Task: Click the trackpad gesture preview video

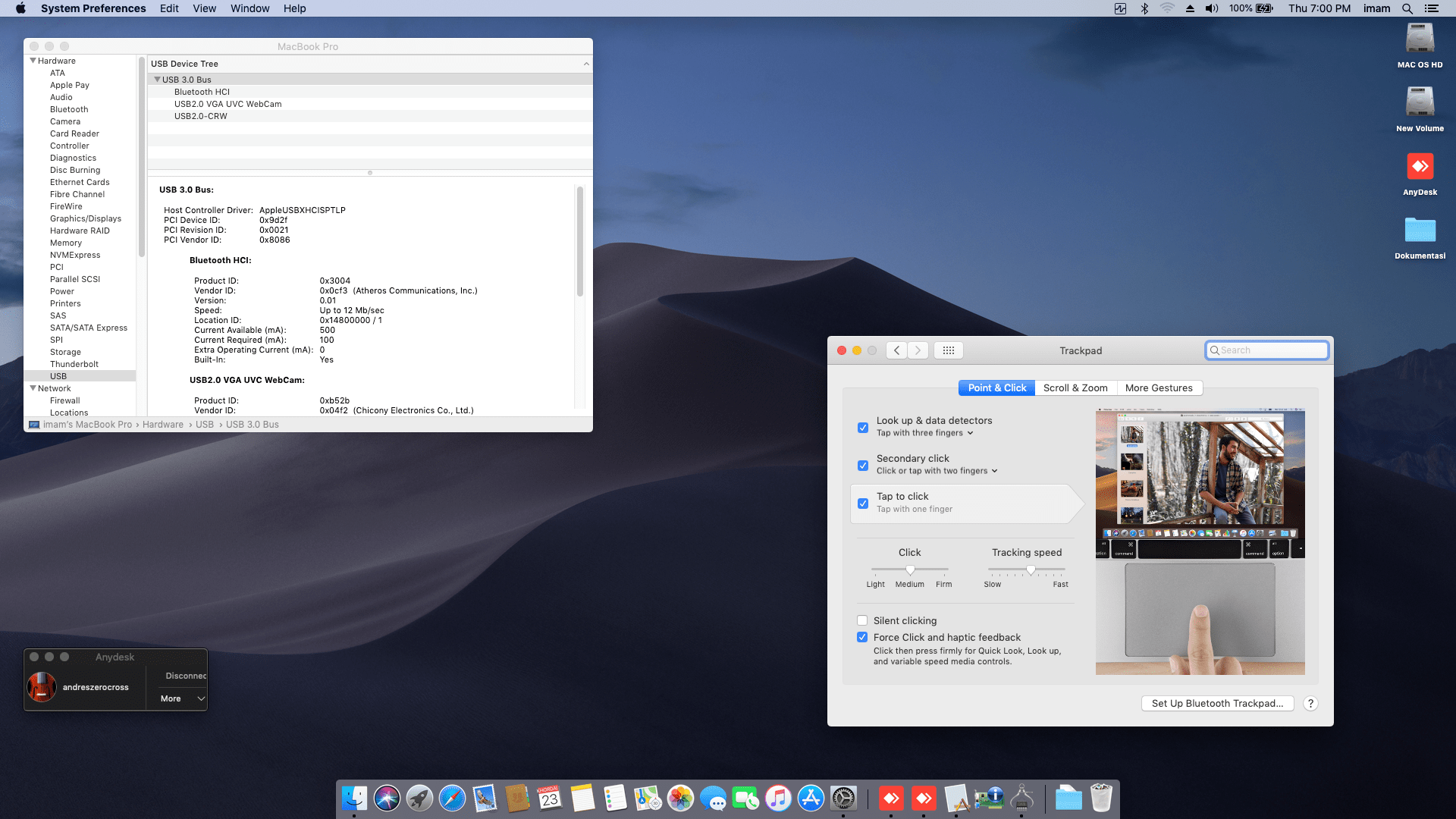Action: click(x=1200, y=541)
